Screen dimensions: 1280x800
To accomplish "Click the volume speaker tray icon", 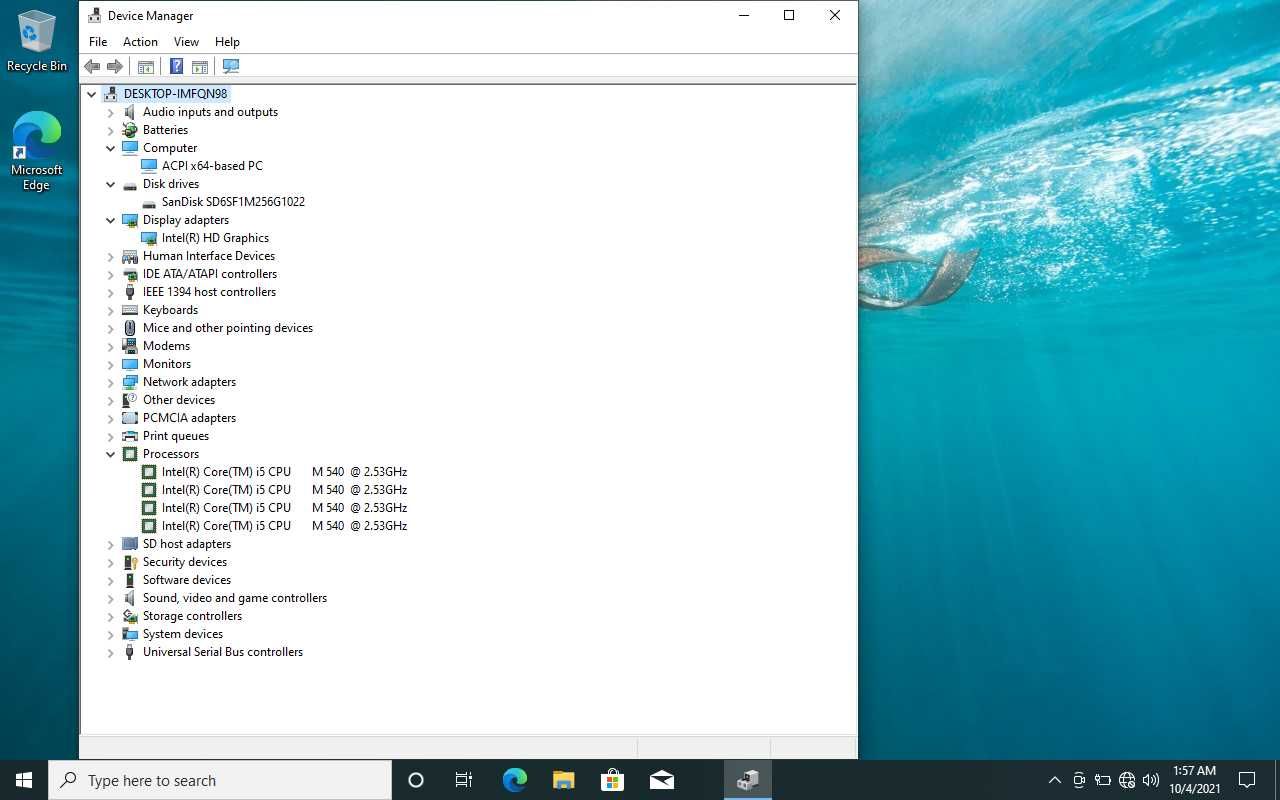I will (x=1151, y=780).
